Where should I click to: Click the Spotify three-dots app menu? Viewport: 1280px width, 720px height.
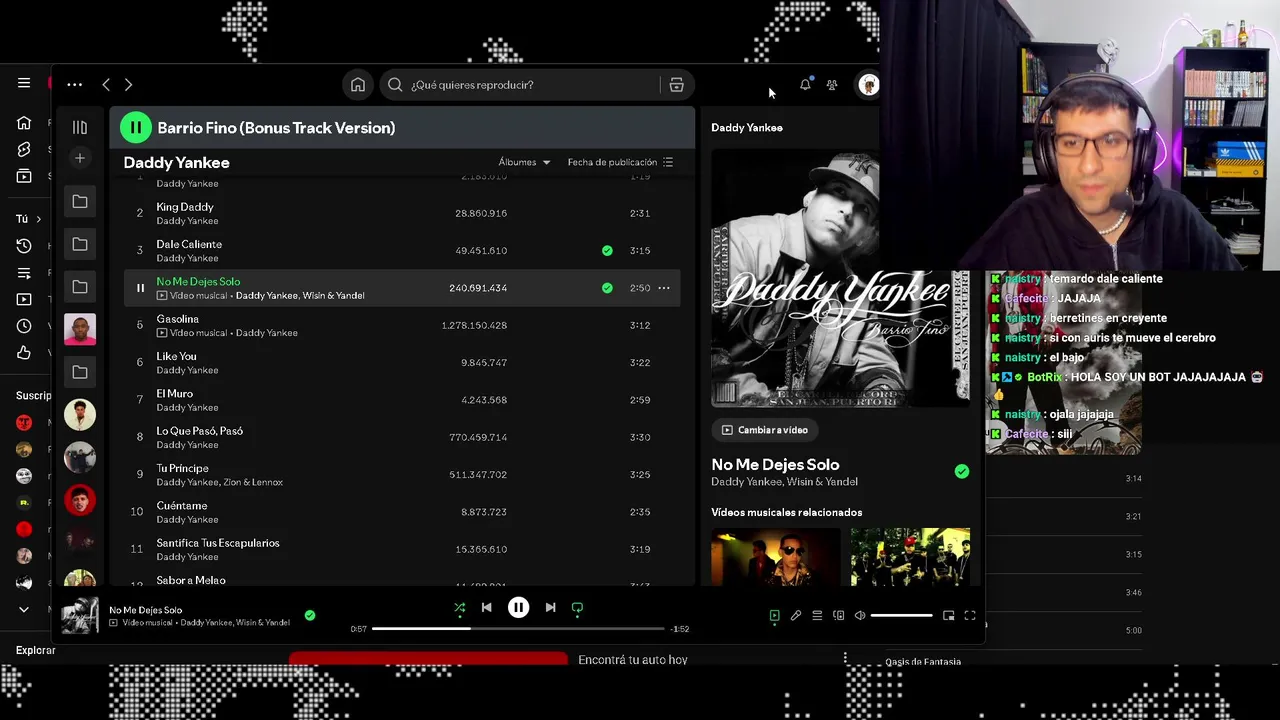(x=75, y=85)
